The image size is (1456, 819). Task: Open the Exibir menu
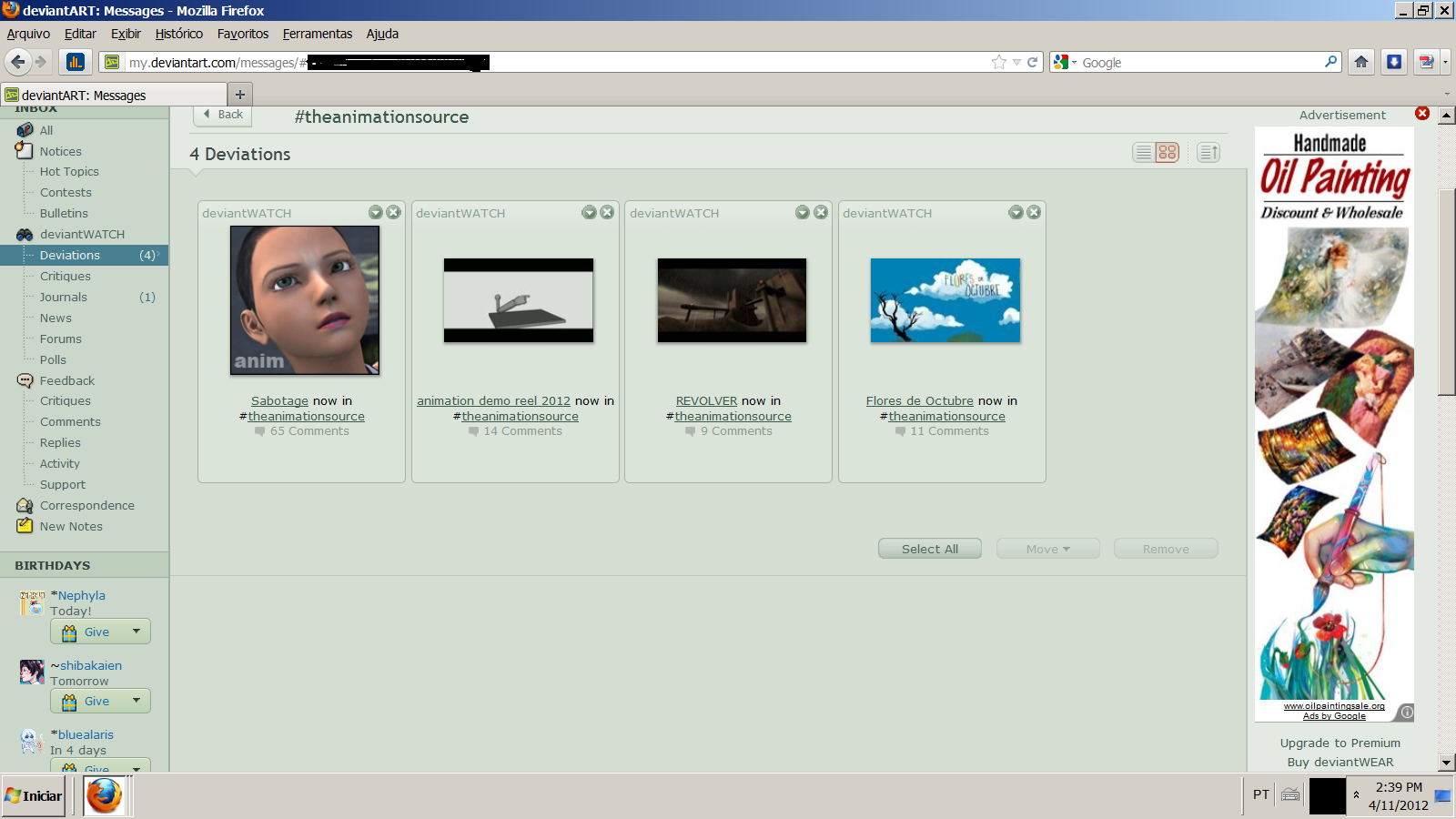coord(126,34)
